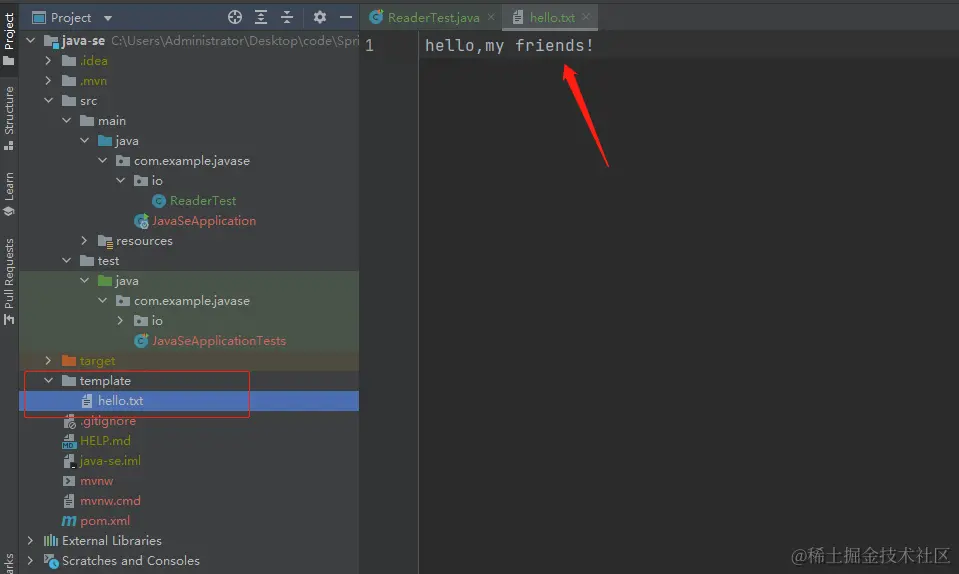Click the HELP.md markdown icon
The height and width of the screenshot is (574, 959).
tap(69, 441)
